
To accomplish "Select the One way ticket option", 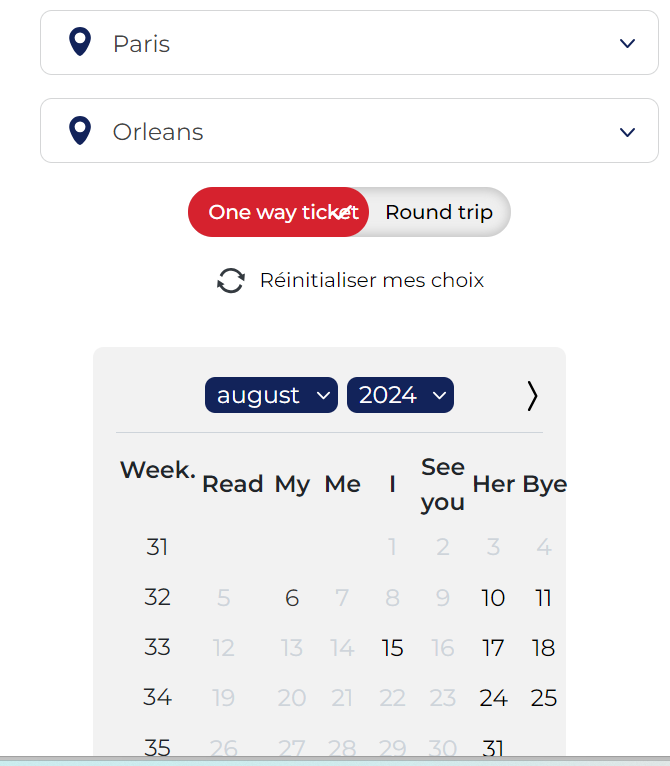I will pyautogui.click(x=278, y=212).
